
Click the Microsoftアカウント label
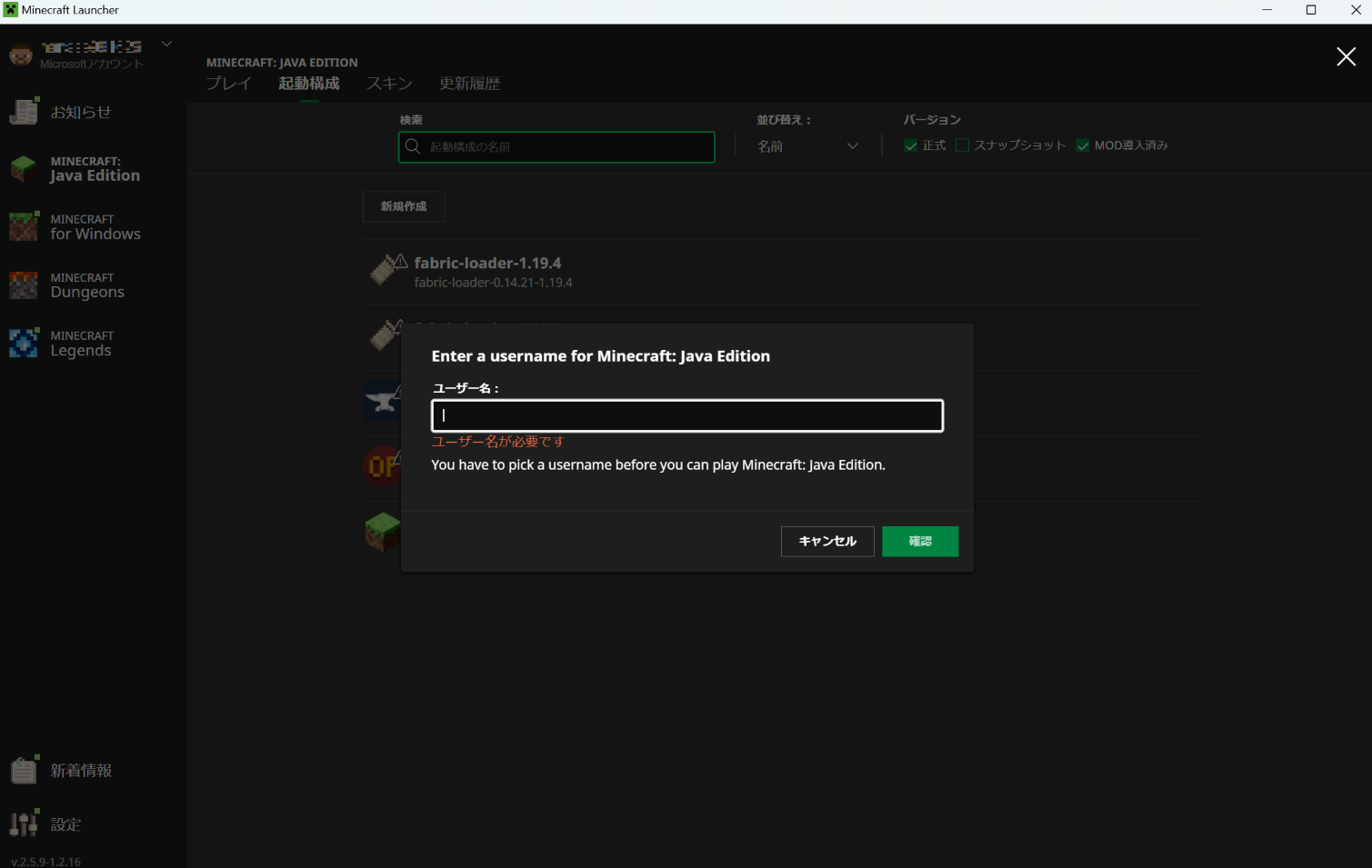tap(92, 65)
